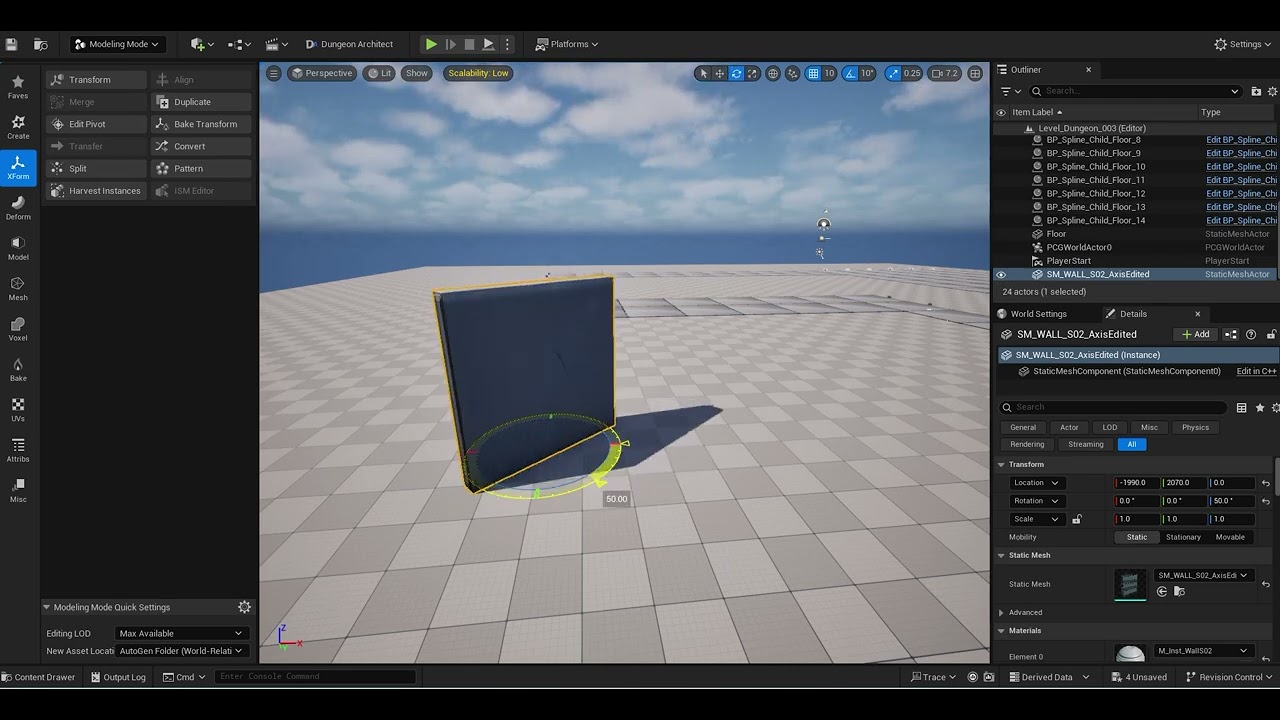Open the Location type dropdown

[1036, 483]
